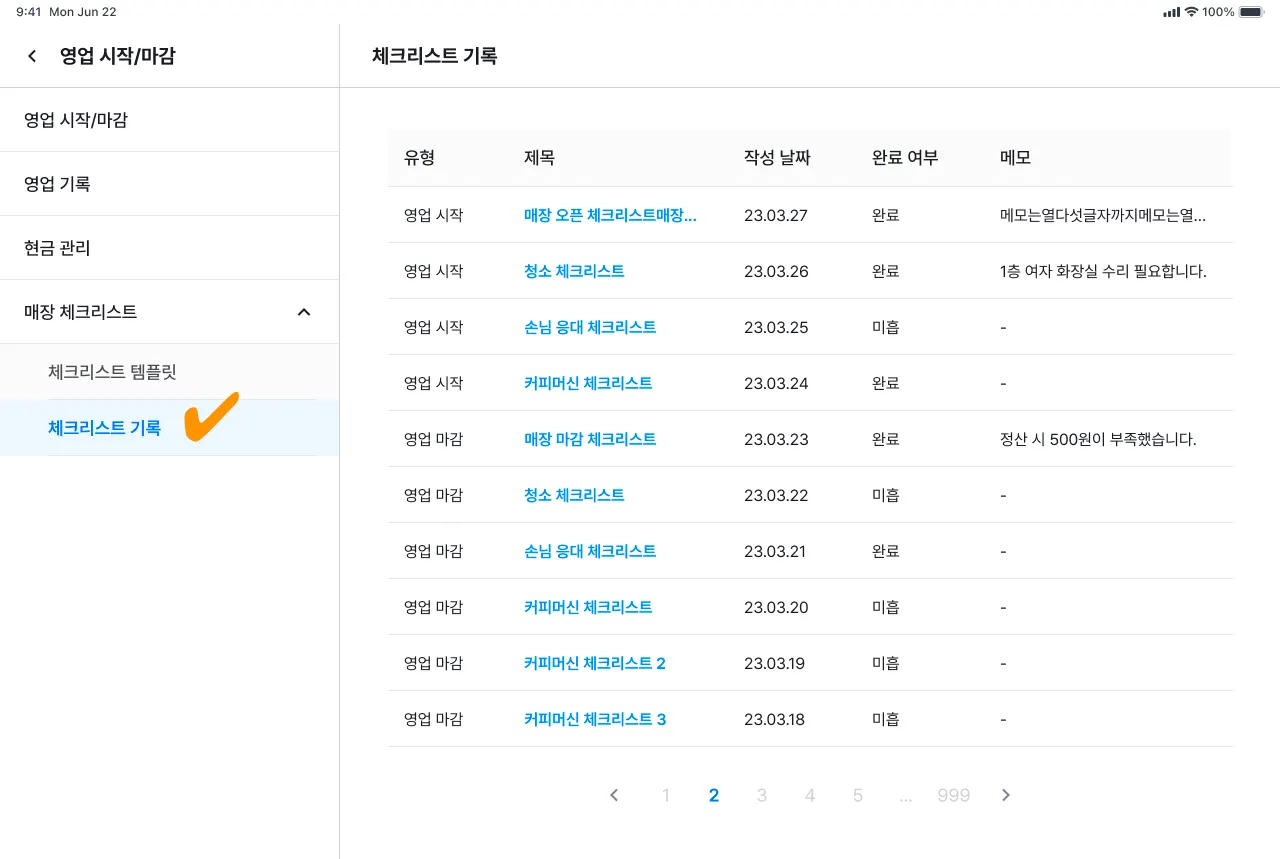Click the pagination ellipsis for more pages

tap(906, 795)
